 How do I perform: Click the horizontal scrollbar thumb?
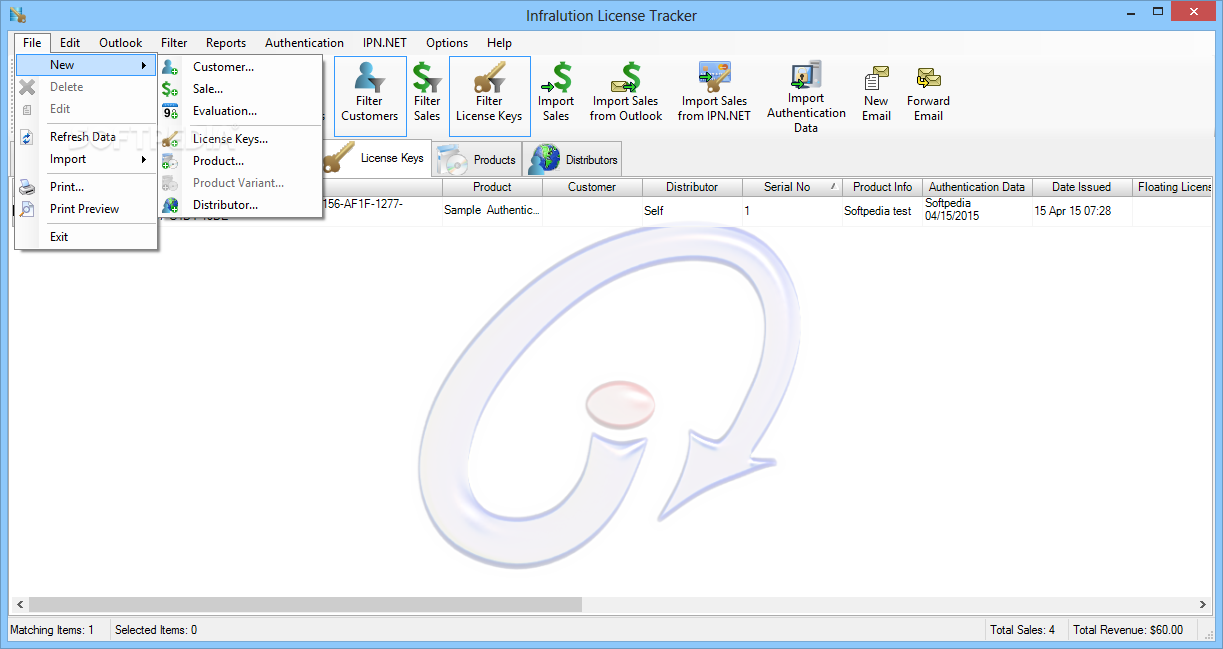(305, 605)
